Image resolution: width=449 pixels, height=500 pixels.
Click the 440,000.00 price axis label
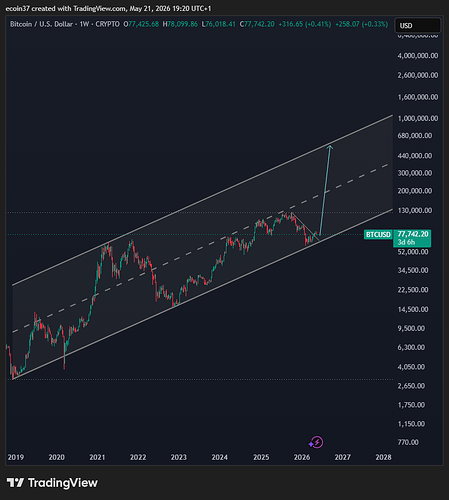point(415,156)
